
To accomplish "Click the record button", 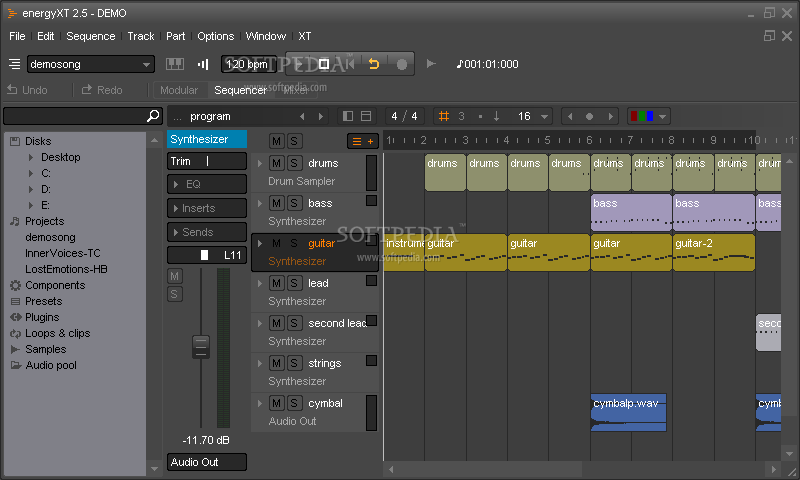I will click(x=402, y=64).
